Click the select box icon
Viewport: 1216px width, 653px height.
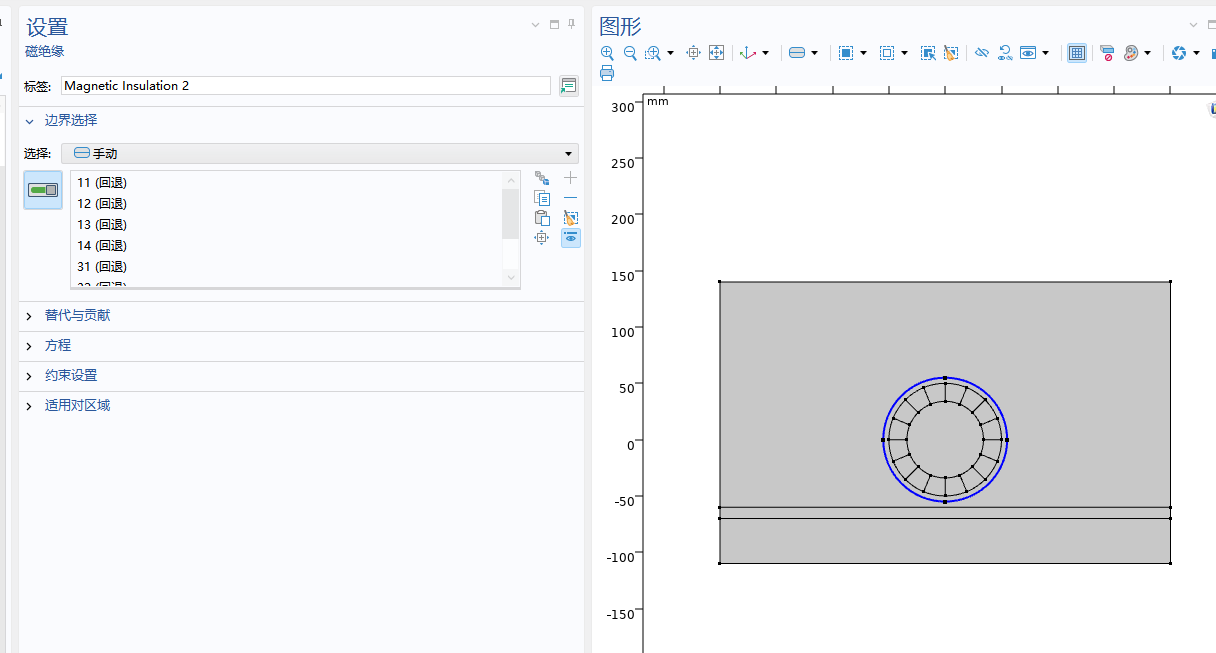[x=846, y=53]
